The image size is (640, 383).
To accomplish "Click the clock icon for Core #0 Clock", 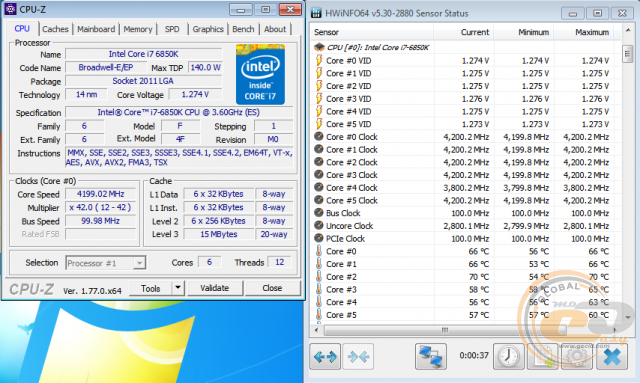I will pyautogui.click(x=319, y=136).
